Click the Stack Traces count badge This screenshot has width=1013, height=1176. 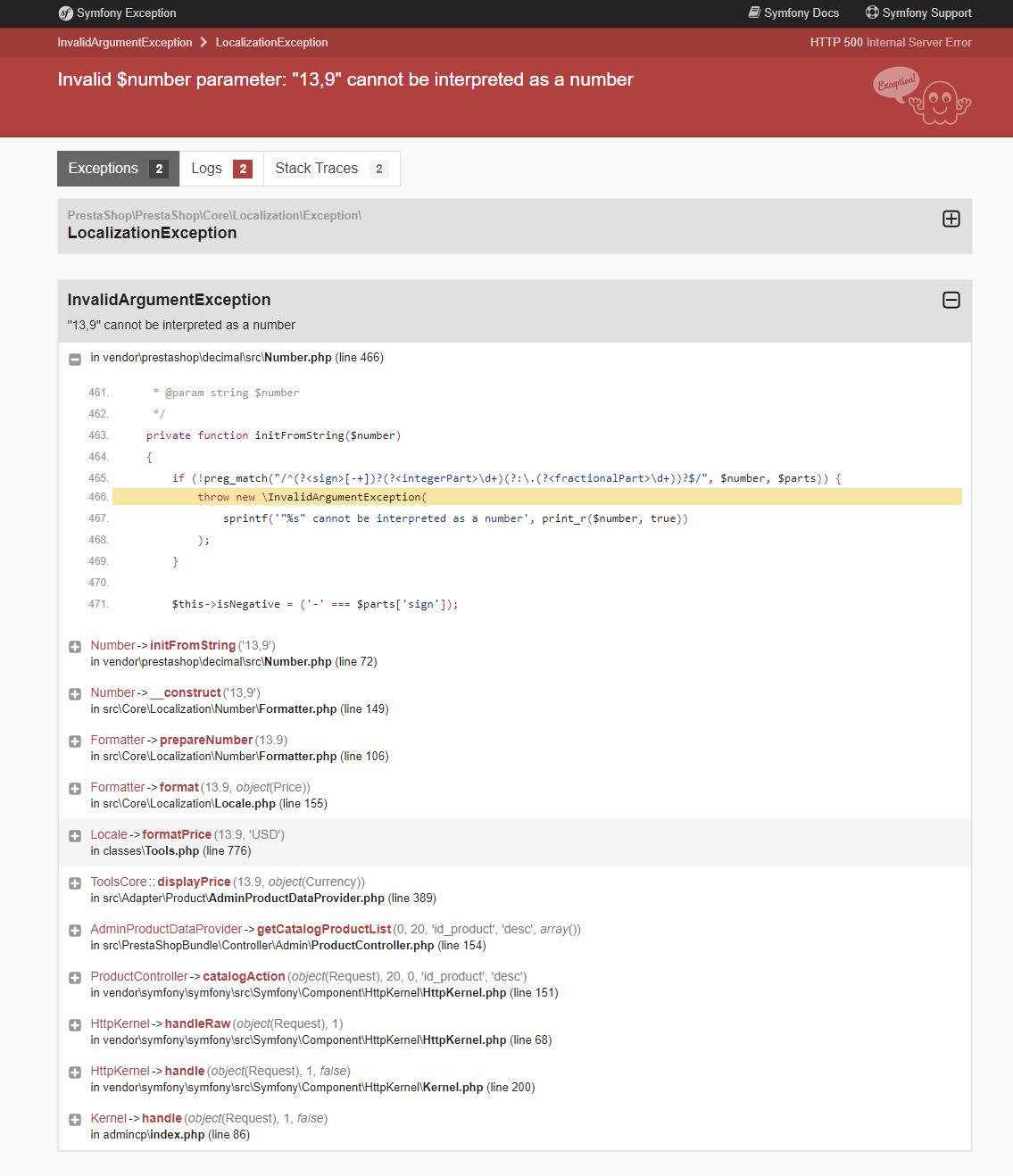tap(379, 169)
